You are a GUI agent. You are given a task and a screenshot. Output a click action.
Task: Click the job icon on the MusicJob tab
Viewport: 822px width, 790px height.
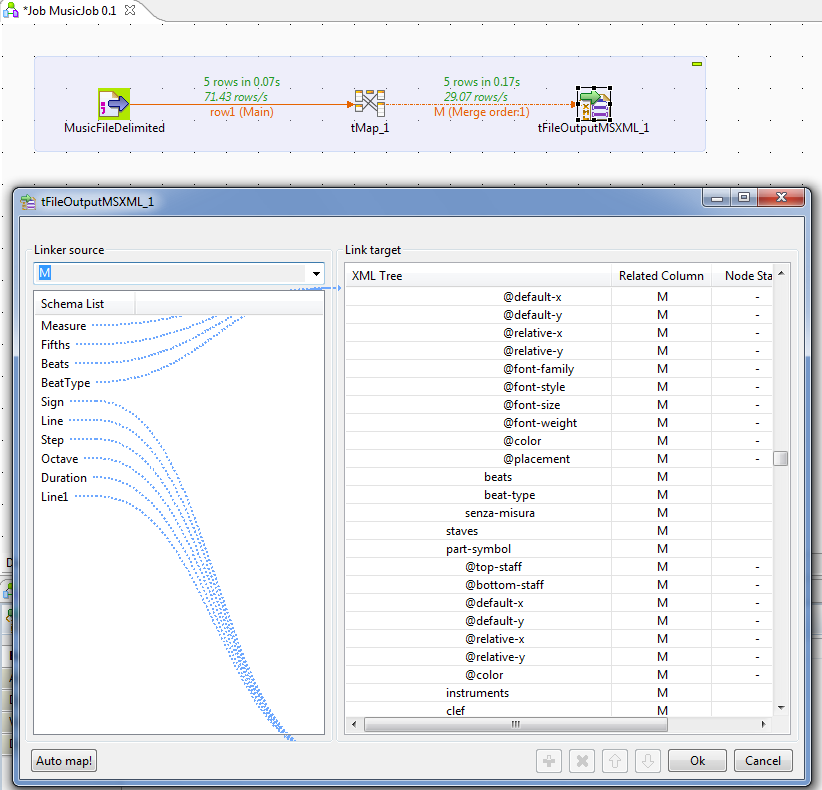pos(10,10)
